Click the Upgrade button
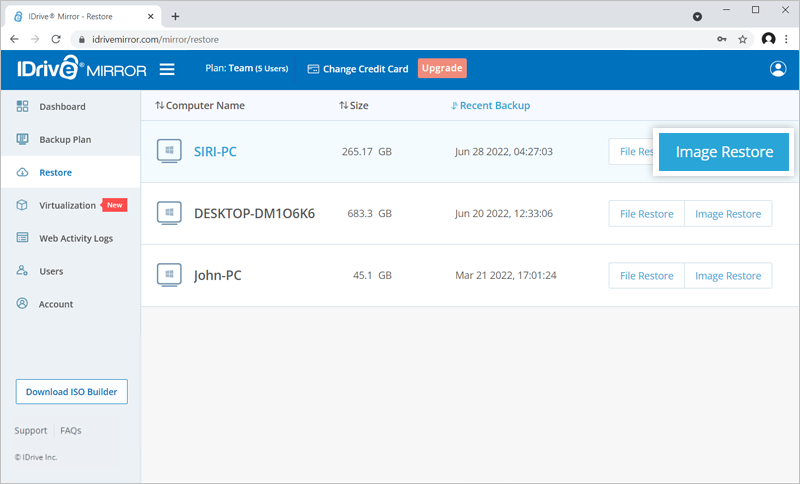800x484 pixels. (x=442, y=68)
